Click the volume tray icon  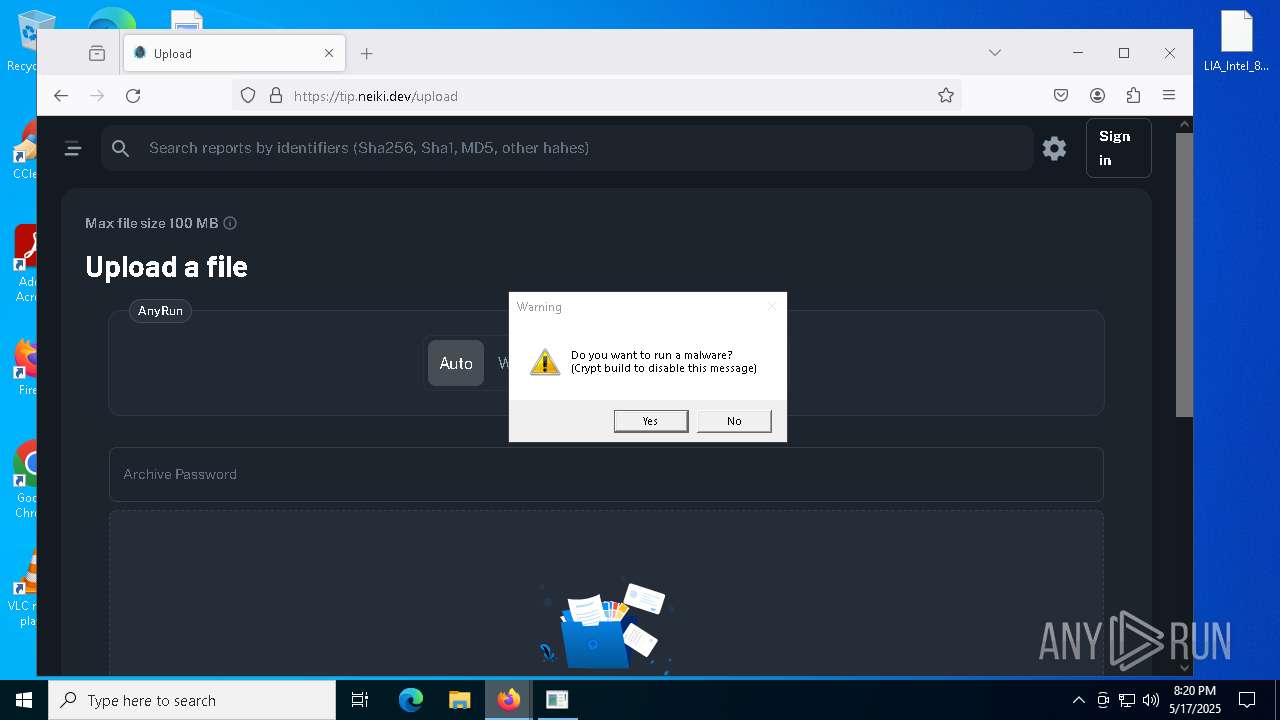click(x=1151, y=700)
